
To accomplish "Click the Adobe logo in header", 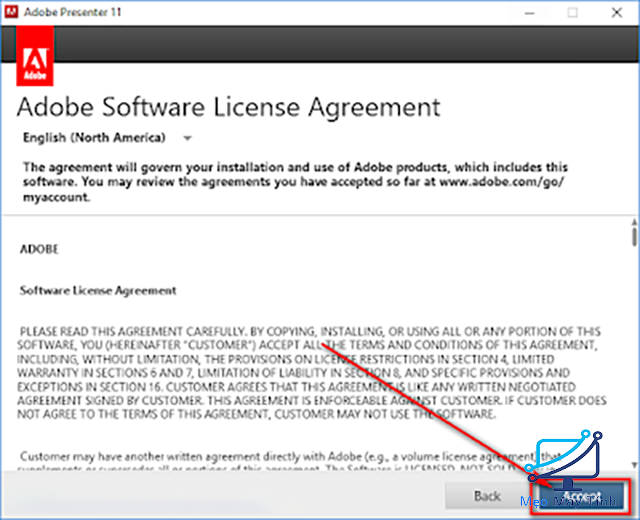I will [x=35, y=56].
